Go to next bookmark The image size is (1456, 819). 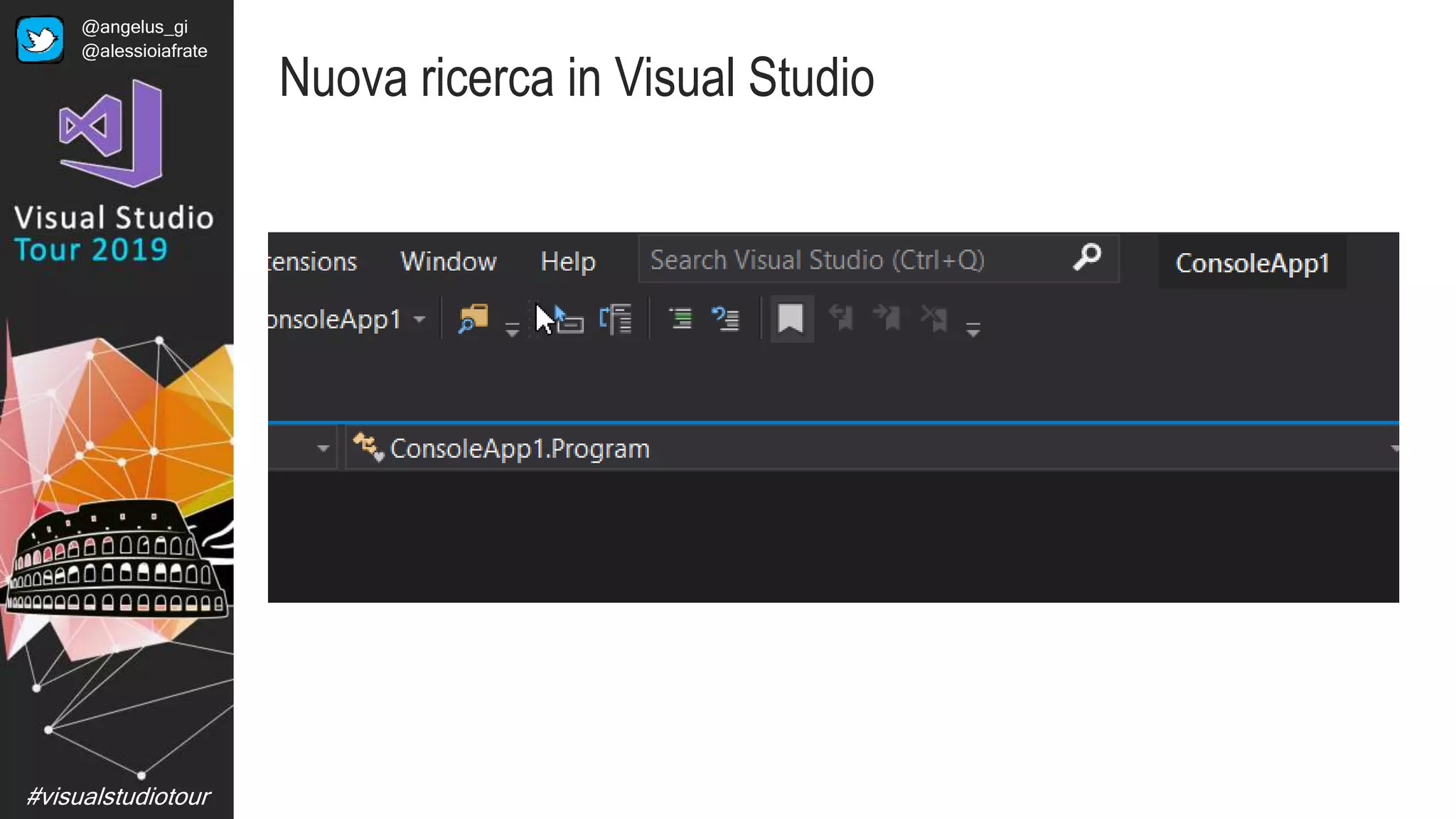(x=887, y=318)
